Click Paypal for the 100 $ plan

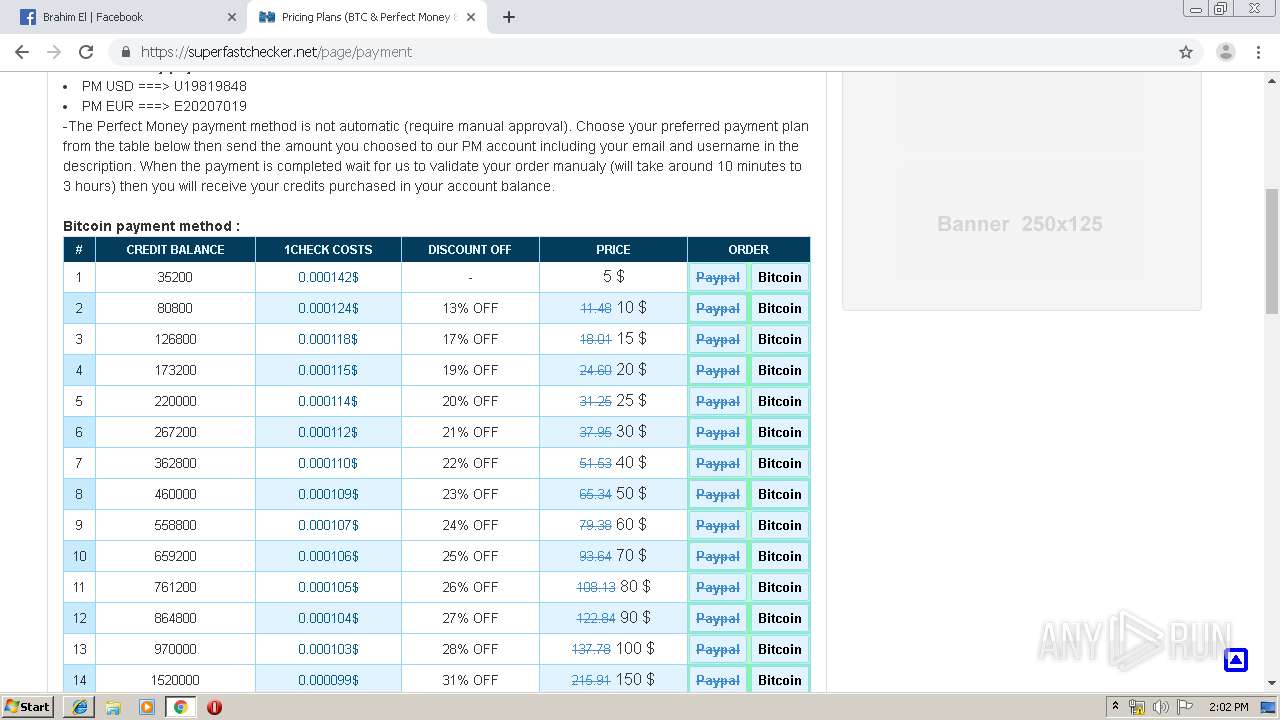[x=718, y=649]
